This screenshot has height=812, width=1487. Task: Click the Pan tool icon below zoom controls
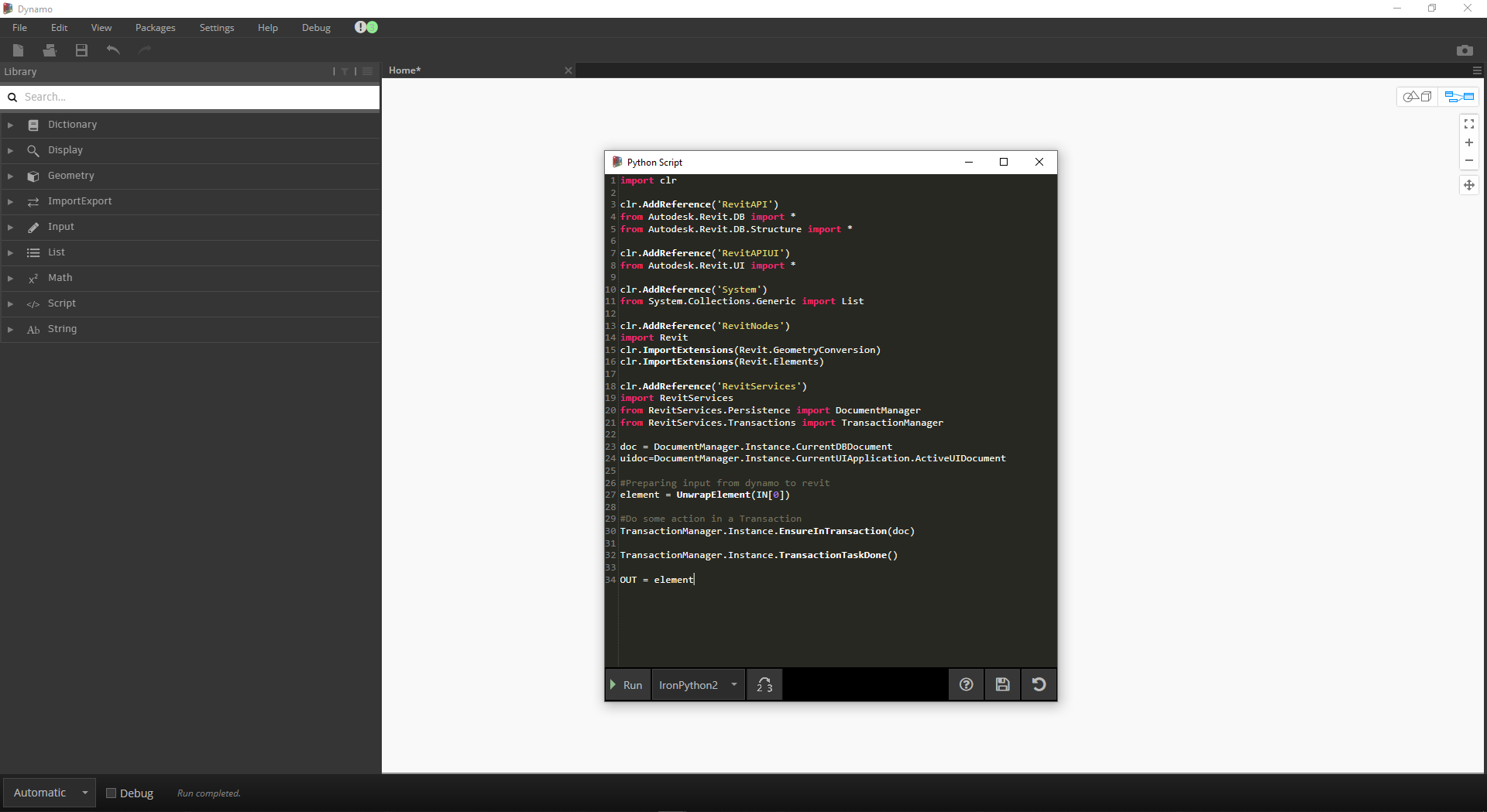pyautogui.click(x=1469, y=185)
